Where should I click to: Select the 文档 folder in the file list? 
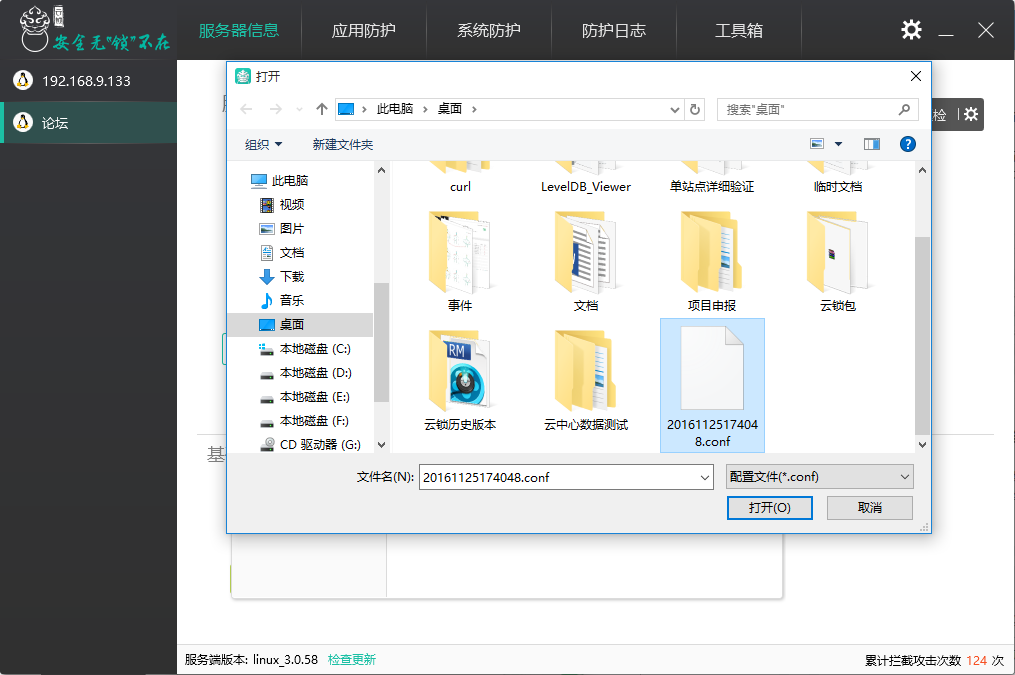point(586,261)
